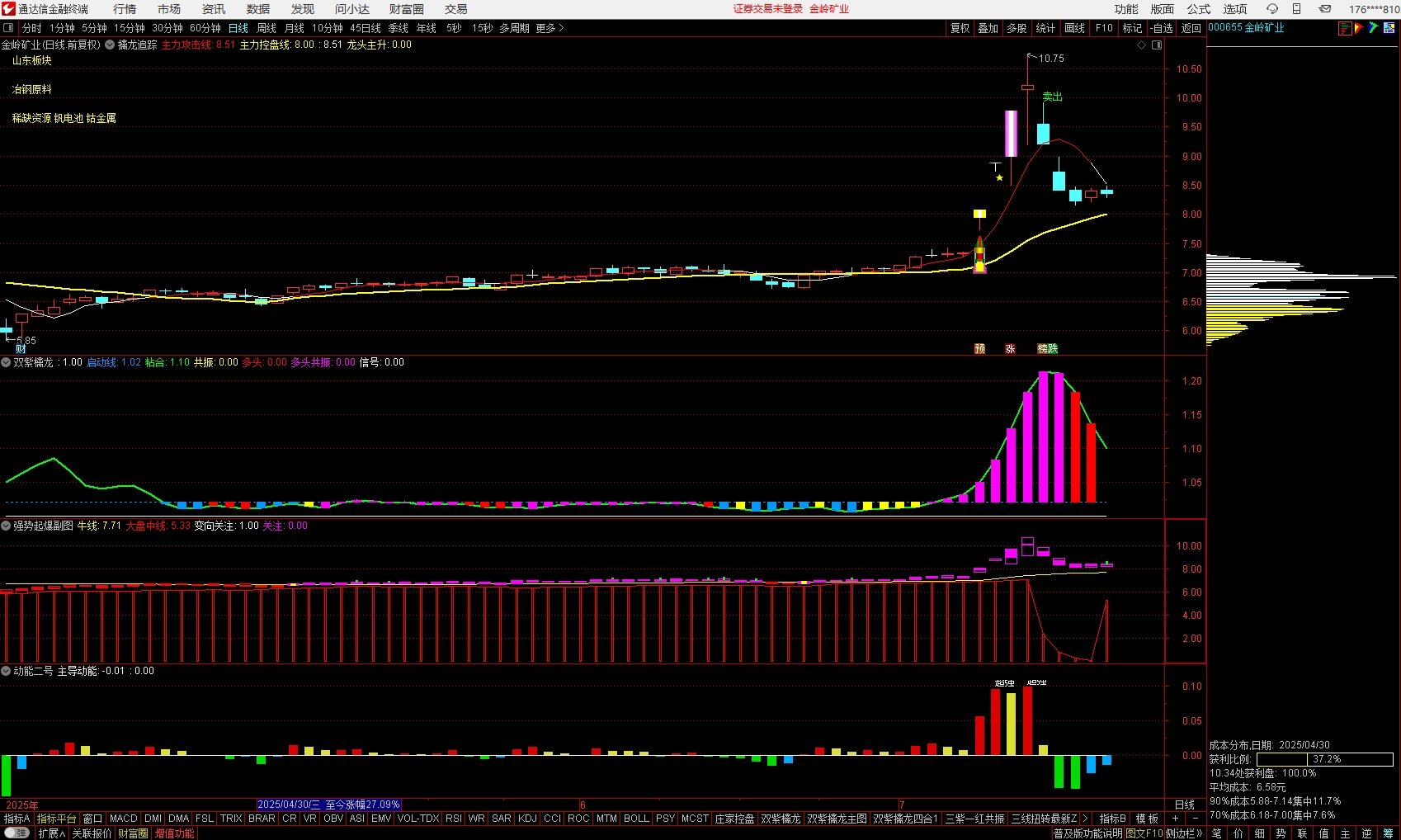
Task: Toggle 复权 price adjustment
Action: [960, 28]
